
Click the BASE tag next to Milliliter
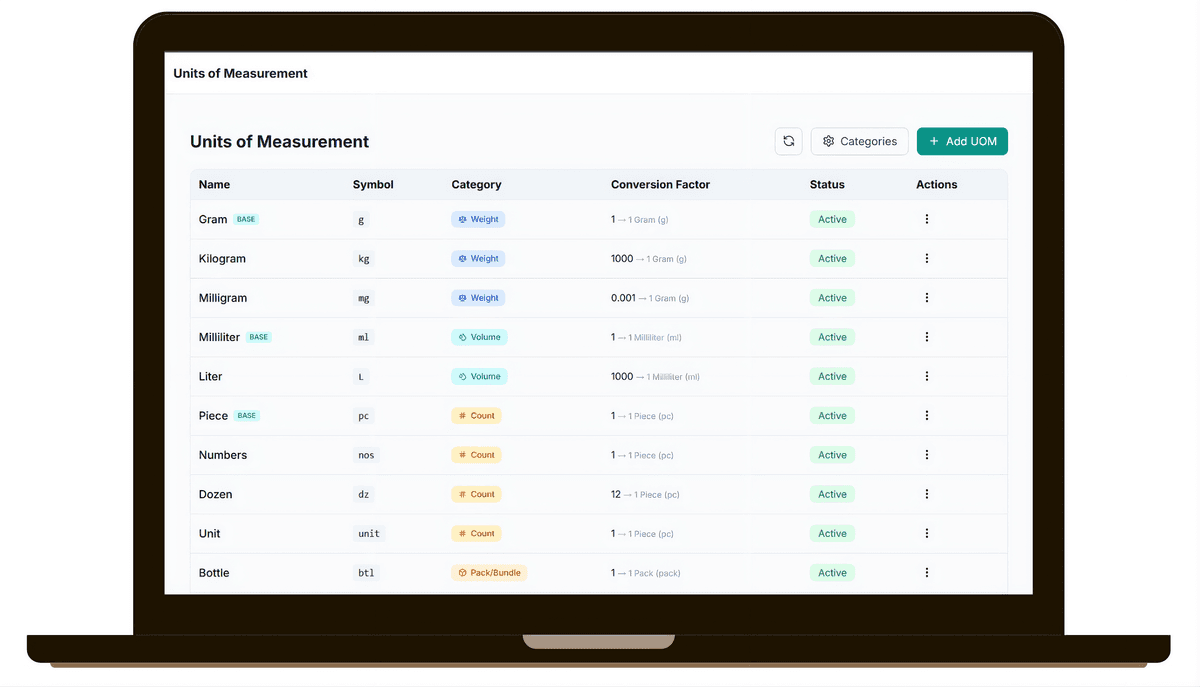[x=259, y=337]
